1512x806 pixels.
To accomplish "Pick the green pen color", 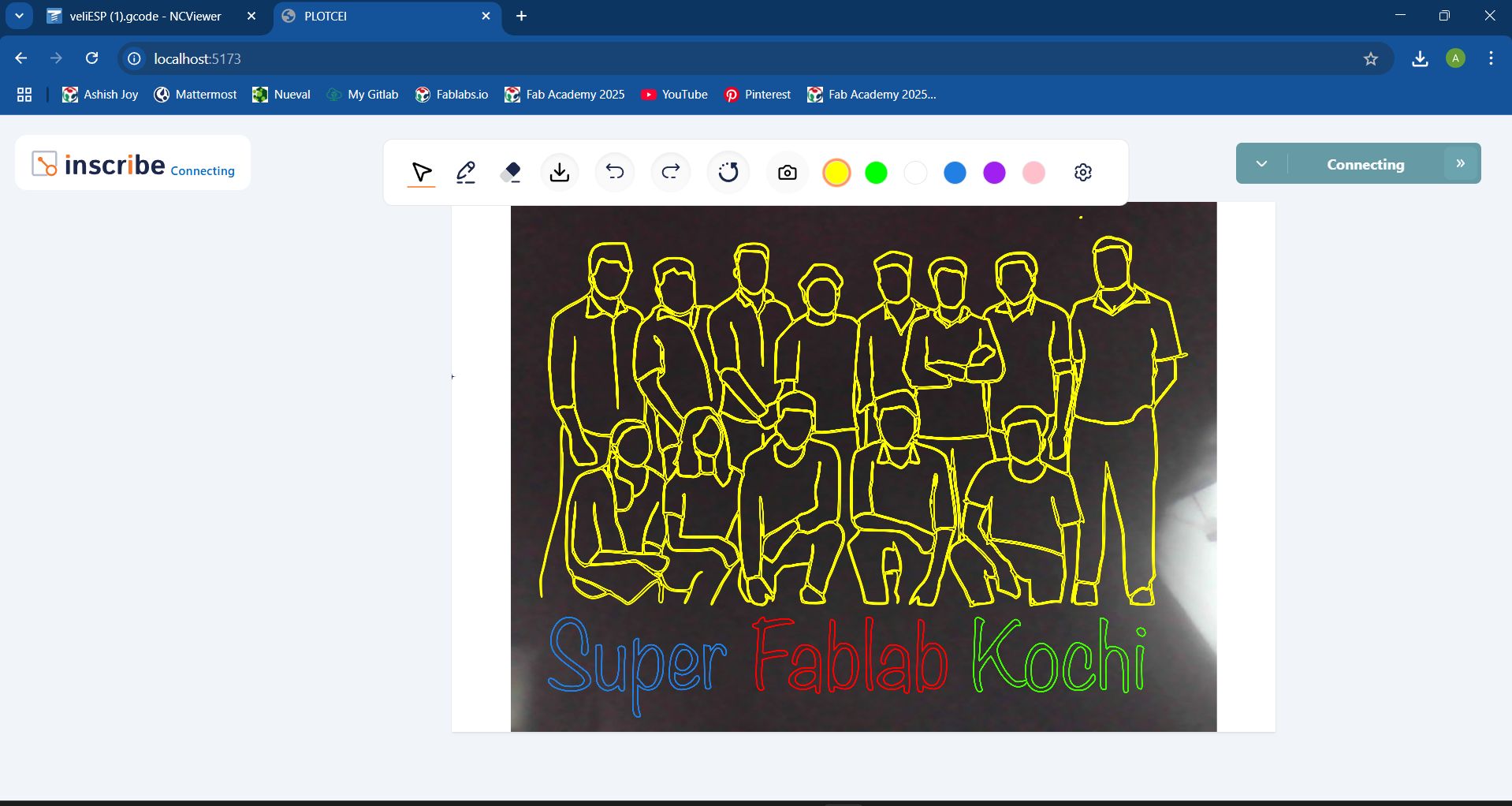I will pos(876,172).
